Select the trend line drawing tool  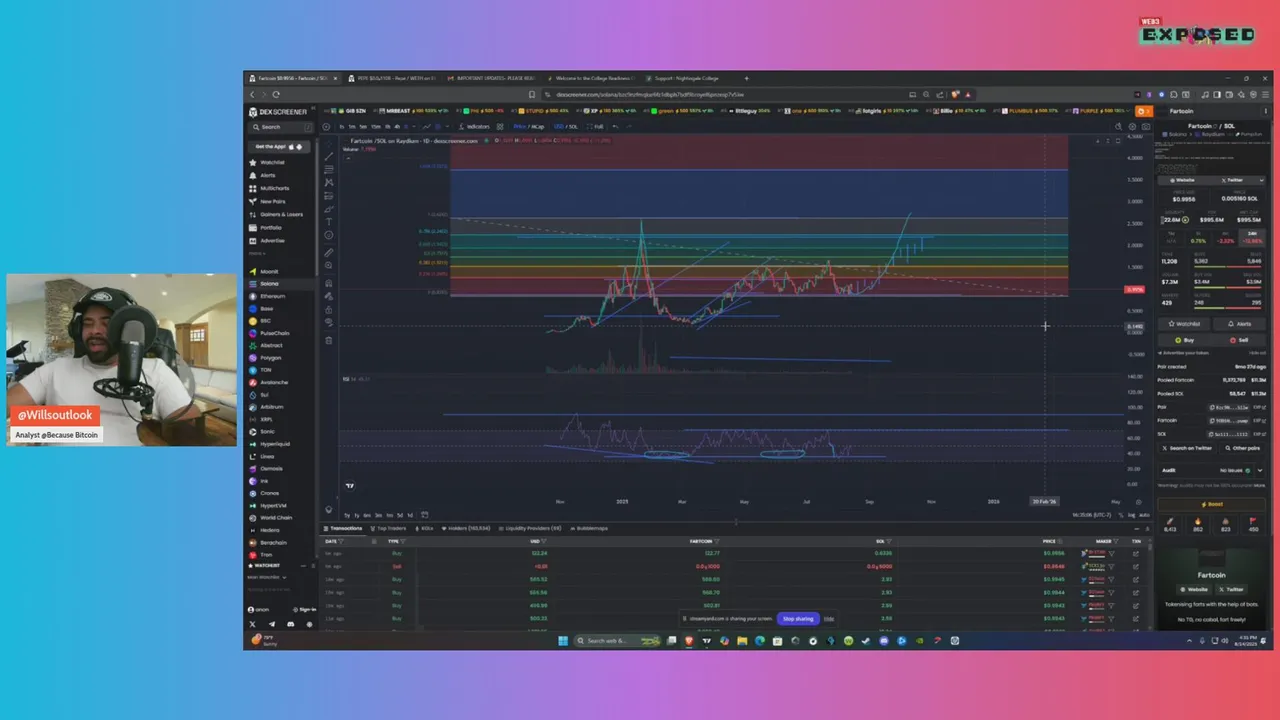[329, 156]
